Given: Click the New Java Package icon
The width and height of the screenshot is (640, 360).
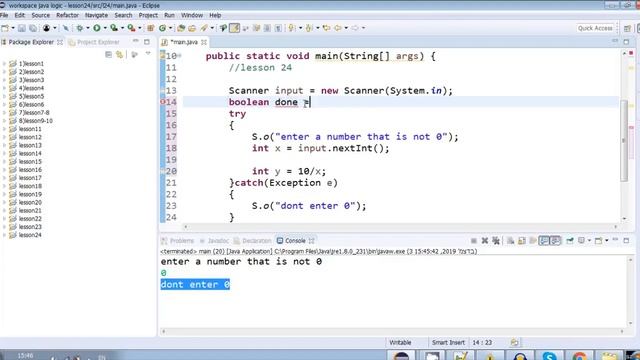Looking at the screenshot, I should click(x=151, y=28).
